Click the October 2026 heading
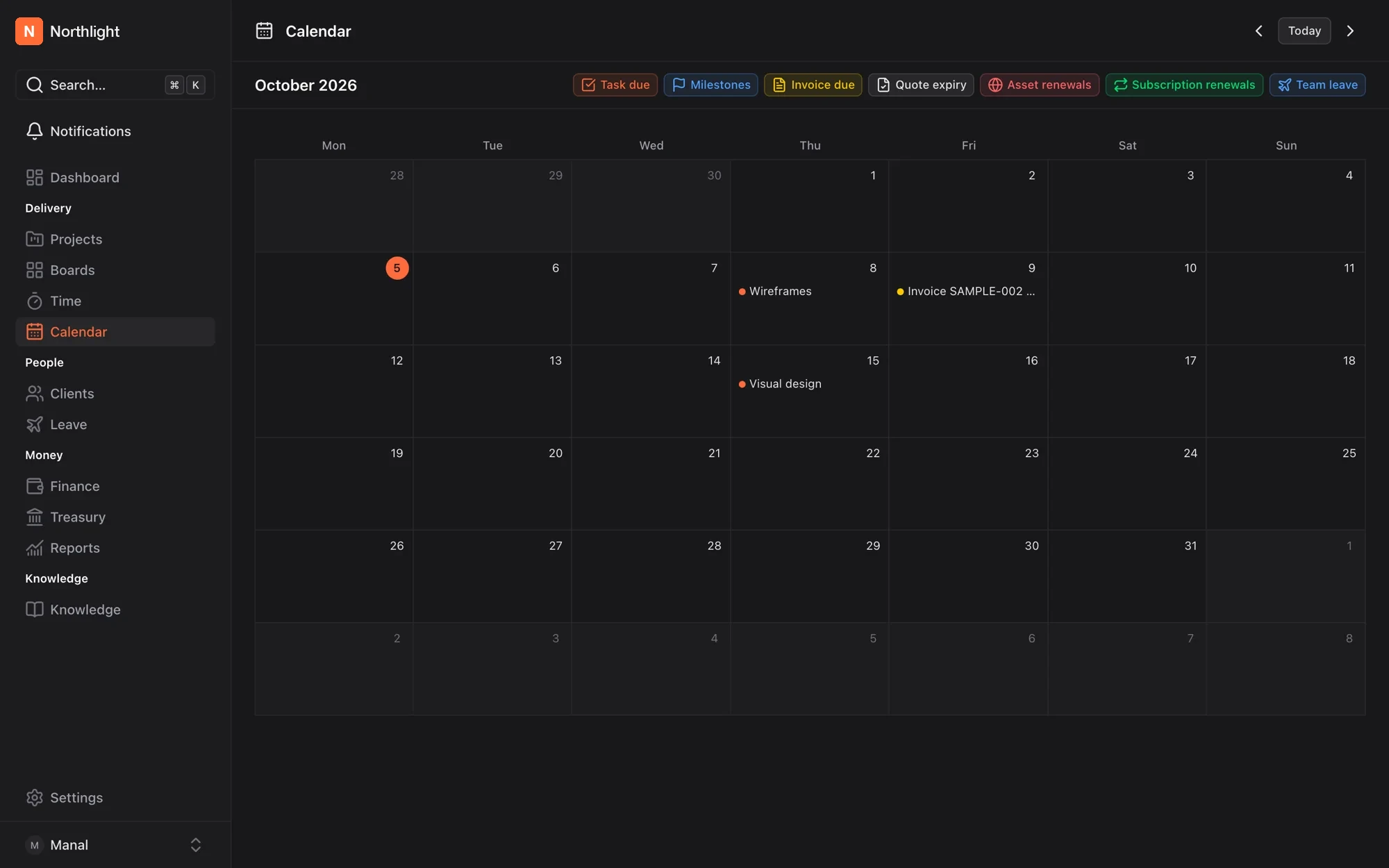Viewport: 1389px width, 868px height. click(306, 85)
